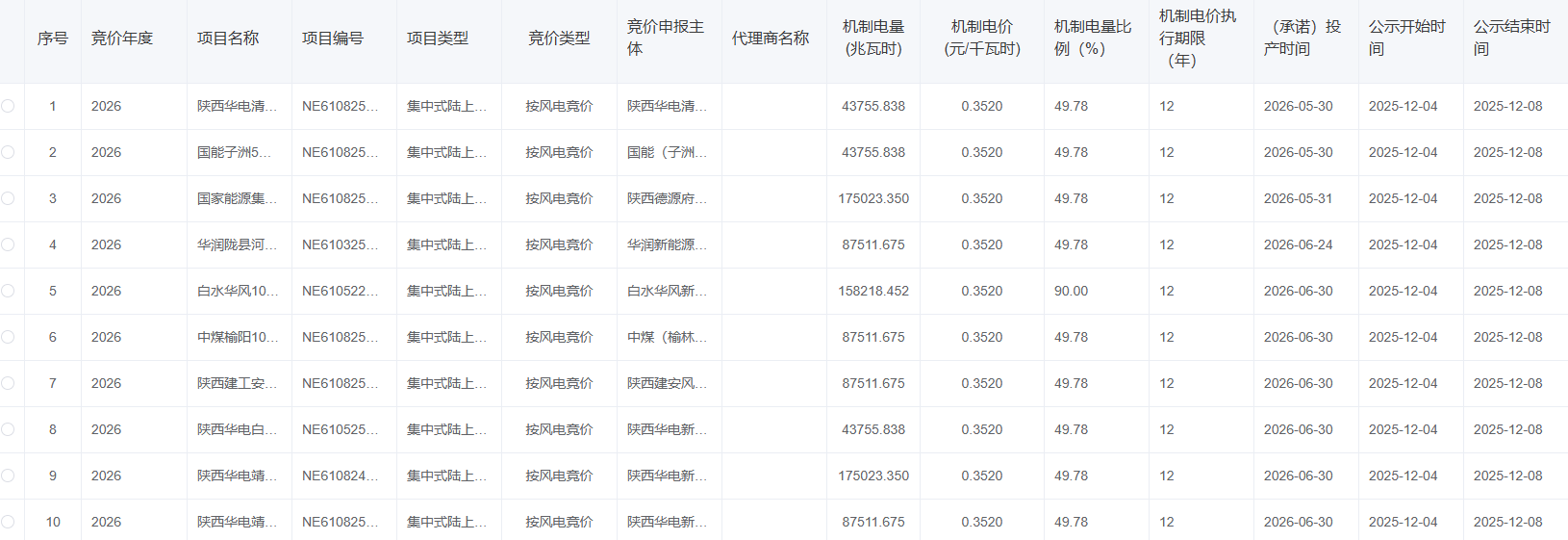Select the radio button for row 3
This screenshot has height=540, width=1568.
click(8, 198)
